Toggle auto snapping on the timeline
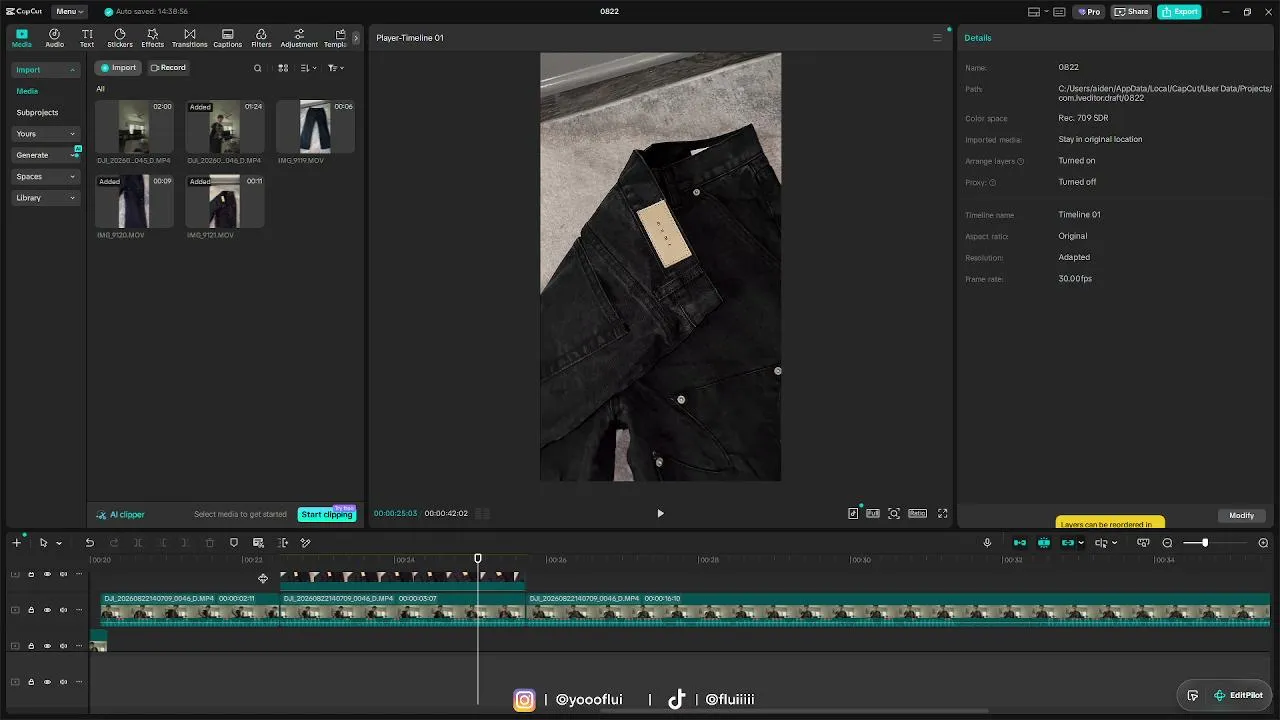The image size is (1280, 720). pyautogui.click(x=1044, y=543)
